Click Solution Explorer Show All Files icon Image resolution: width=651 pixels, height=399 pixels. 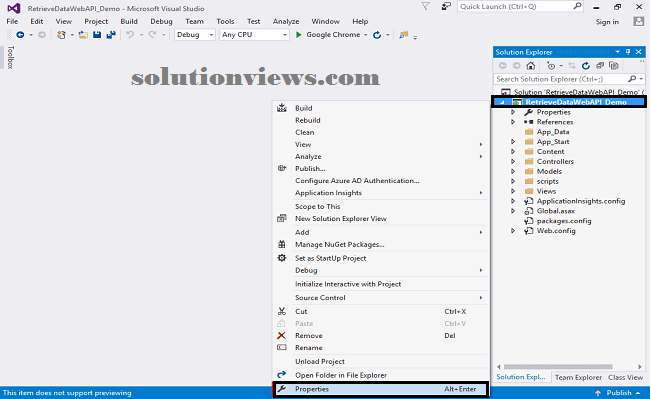tap(614, 66)
